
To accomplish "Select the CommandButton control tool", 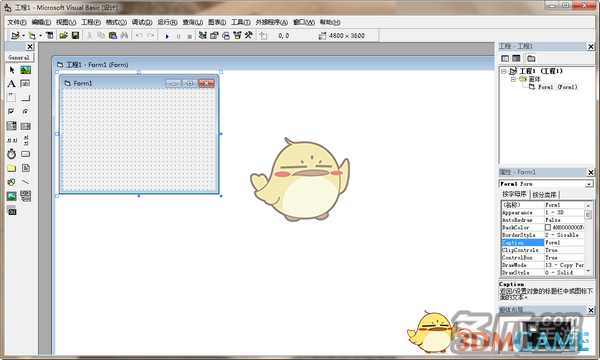I will [x=26, y=98].
